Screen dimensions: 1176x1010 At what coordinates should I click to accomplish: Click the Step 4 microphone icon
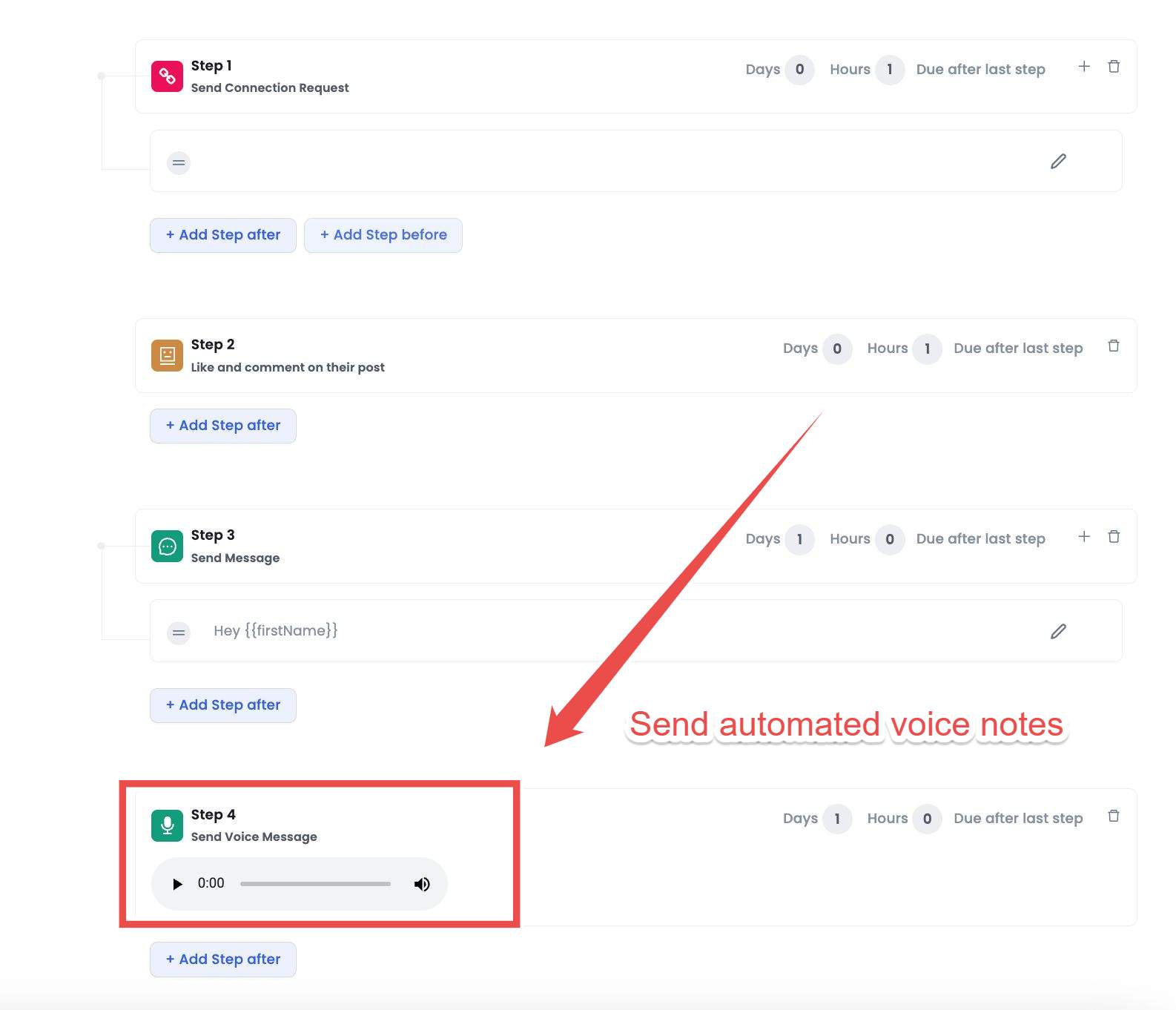[x=167, y=825]
